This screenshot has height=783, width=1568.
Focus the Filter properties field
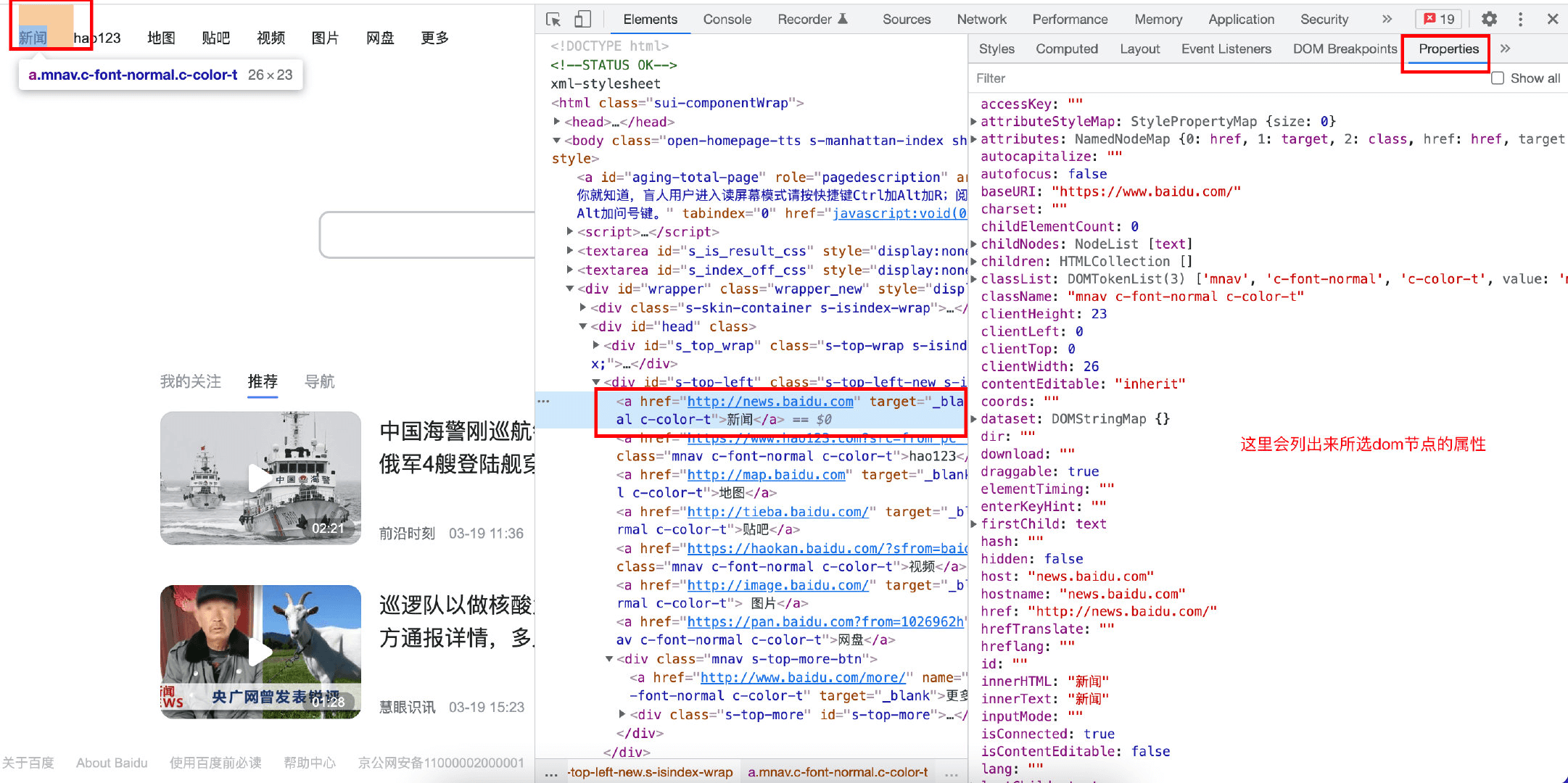(x=1226, y=78)
